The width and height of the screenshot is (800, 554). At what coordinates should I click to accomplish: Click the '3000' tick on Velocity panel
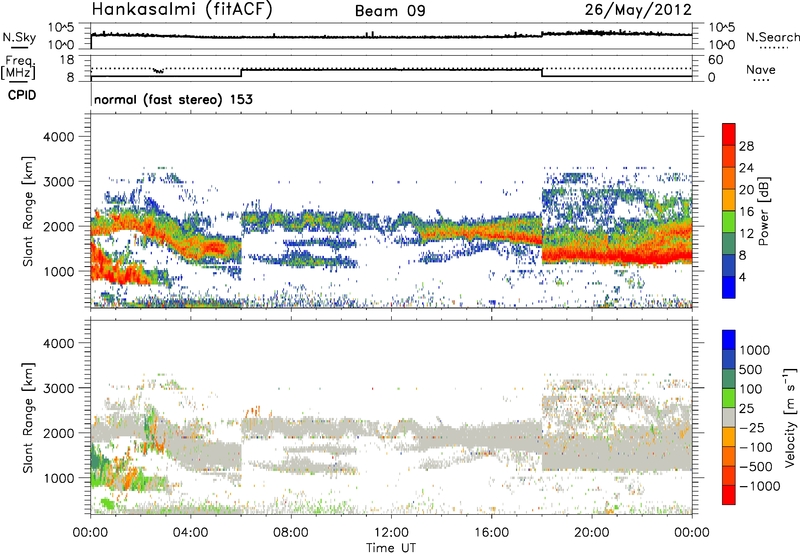click(58, 388)
